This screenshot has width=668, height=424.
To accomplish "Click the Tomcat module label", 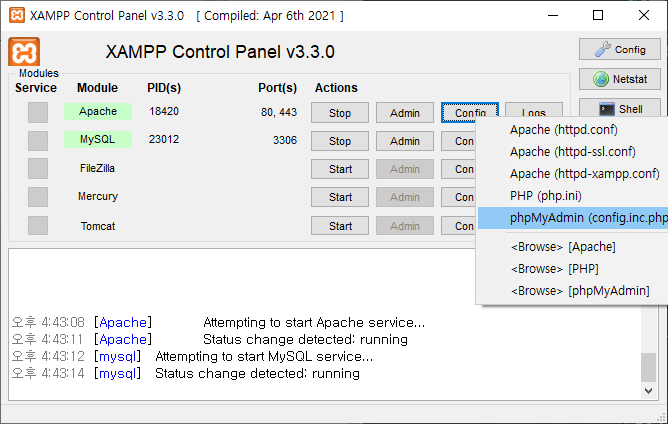I will click(x=98, y=226).
